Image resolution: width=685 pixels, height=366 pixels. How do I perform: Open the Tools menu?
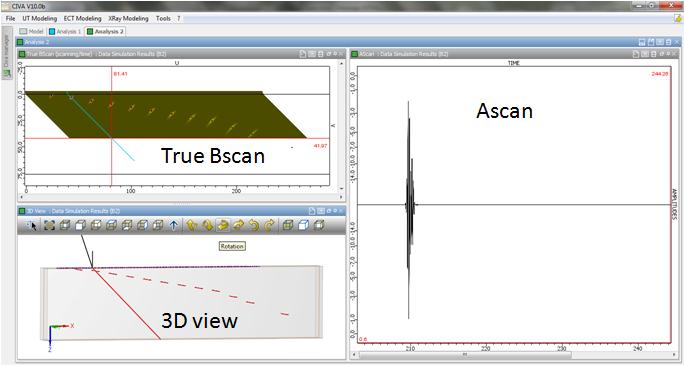point(163,18)
